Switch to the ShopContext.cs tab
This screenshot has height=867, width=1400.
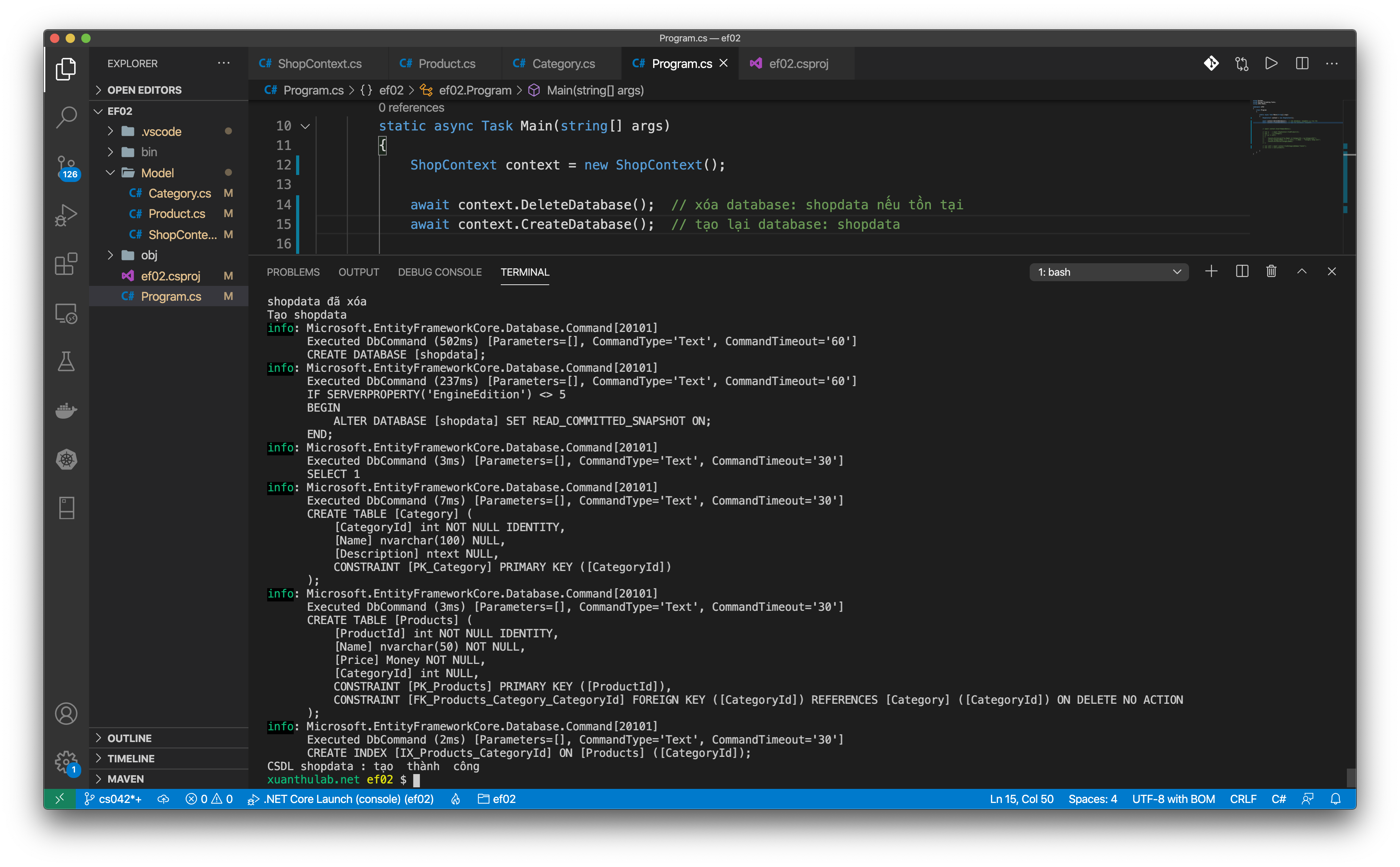[x=319, y=64]
